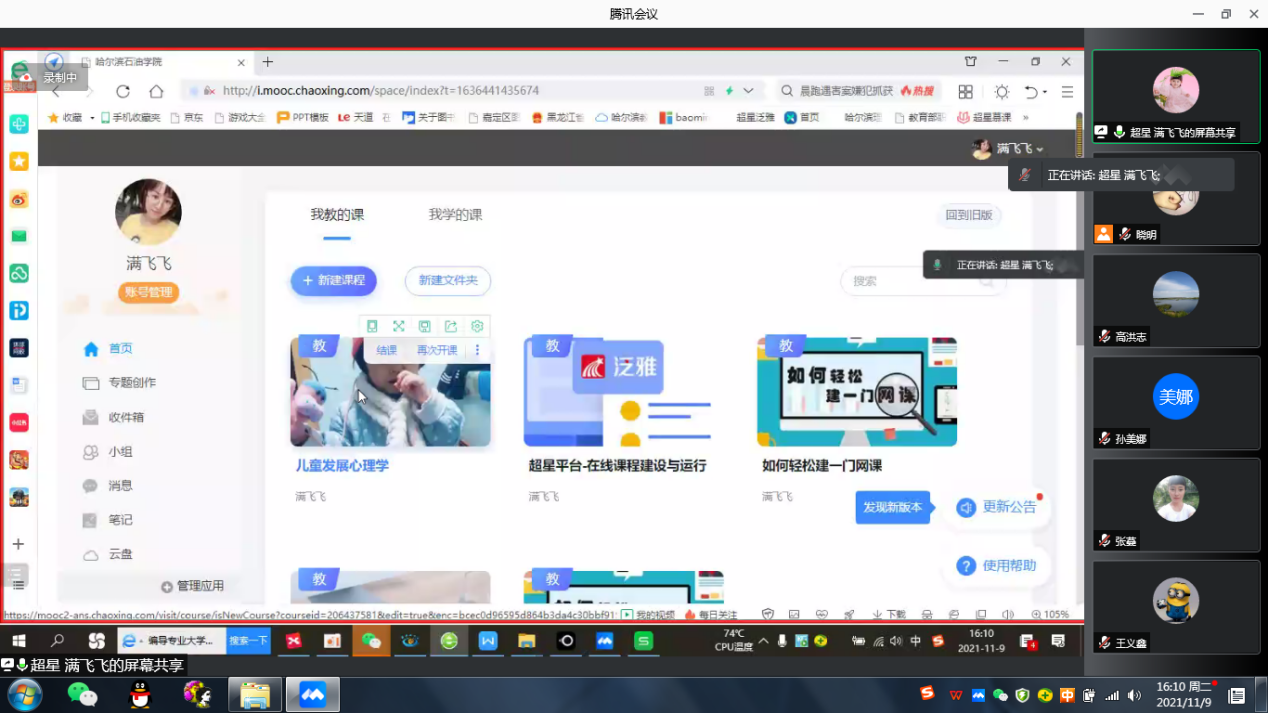This screenshot has width=1268, height=713.
Task: Click the 新建课程 button
Action: 333,281
